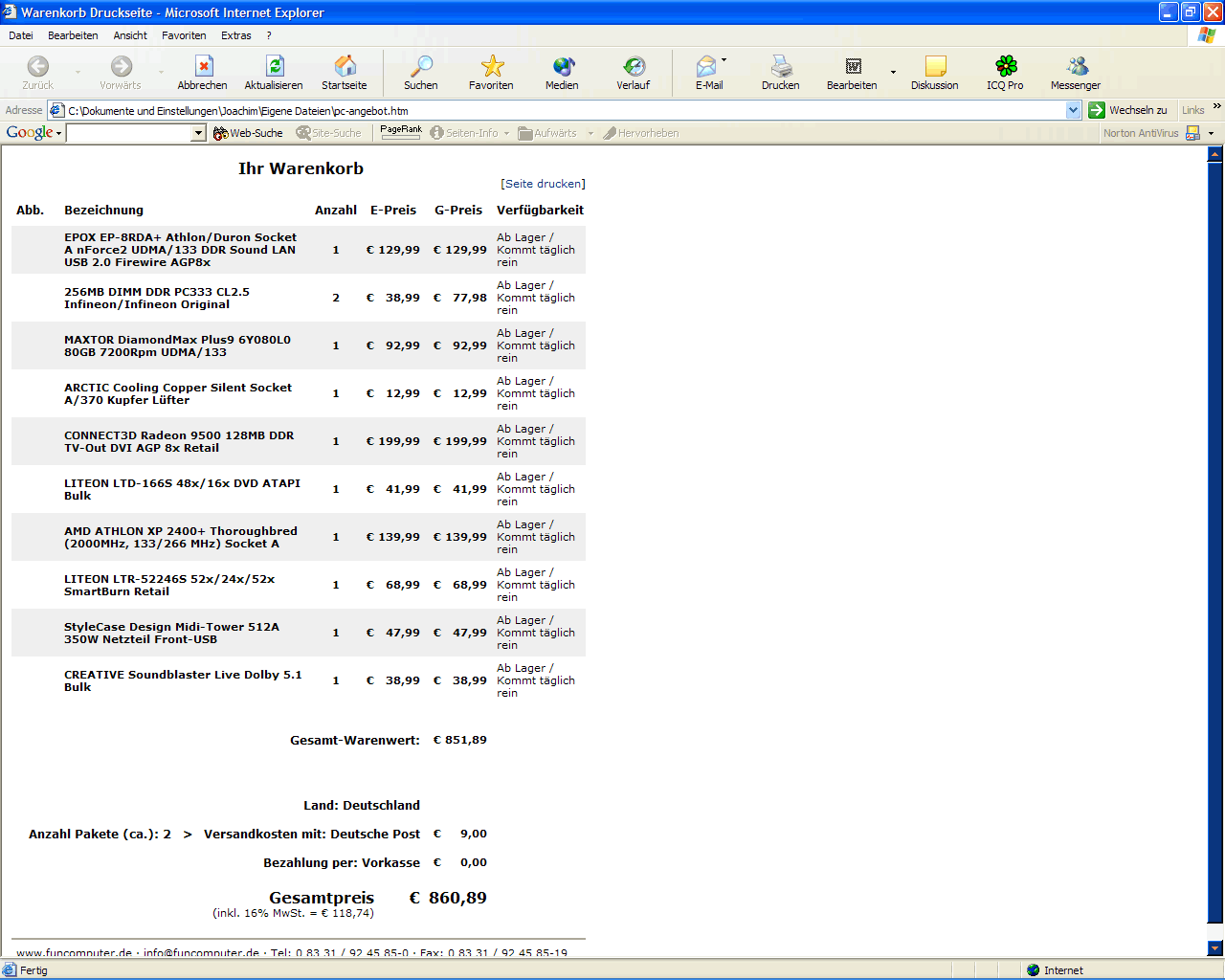
Task: Click the Seite drucken link
Action: (543, 184)
